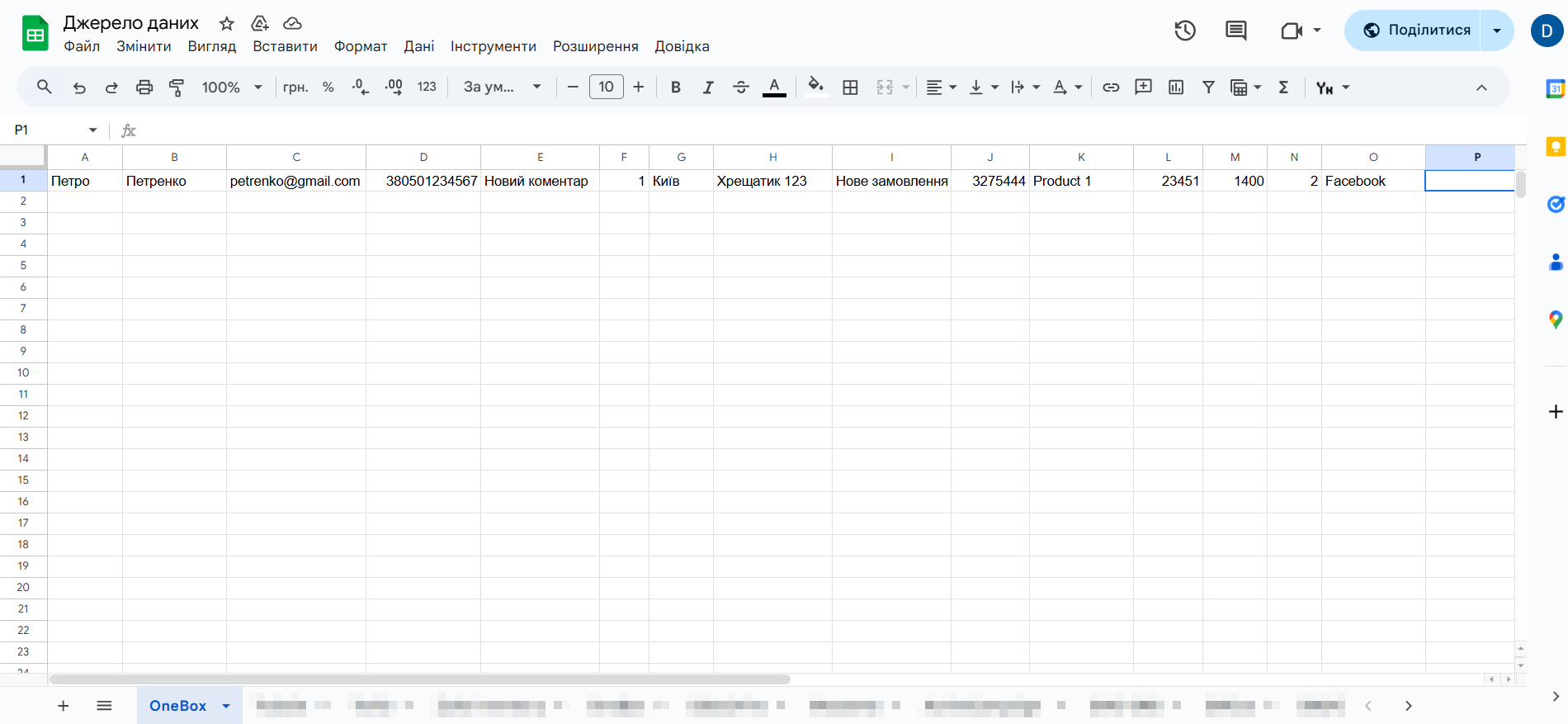
Task: Open the Keep side panel
Action: [1556, 147]
